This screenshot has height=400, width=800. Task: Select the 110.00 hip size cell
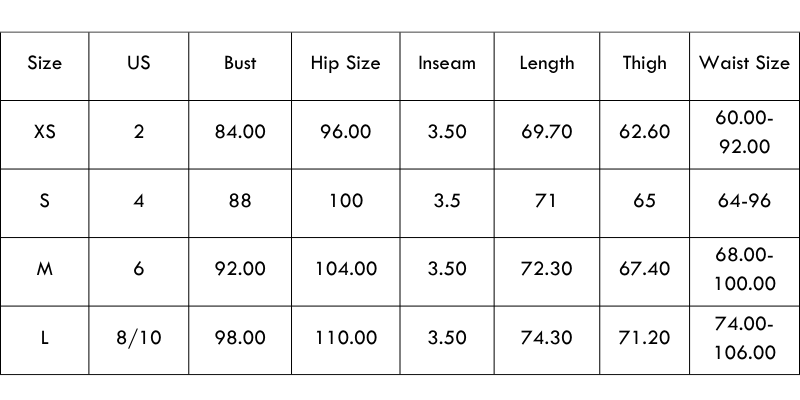tap(346, 338)
